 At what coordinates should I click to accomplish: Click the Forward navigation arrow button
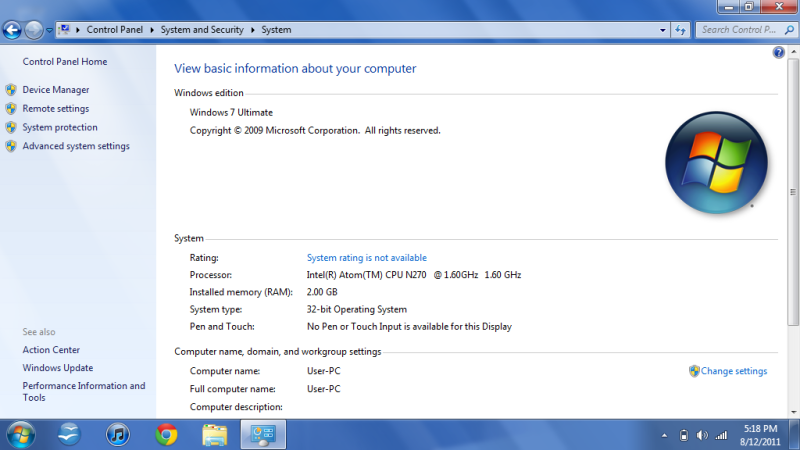(34, 30)
